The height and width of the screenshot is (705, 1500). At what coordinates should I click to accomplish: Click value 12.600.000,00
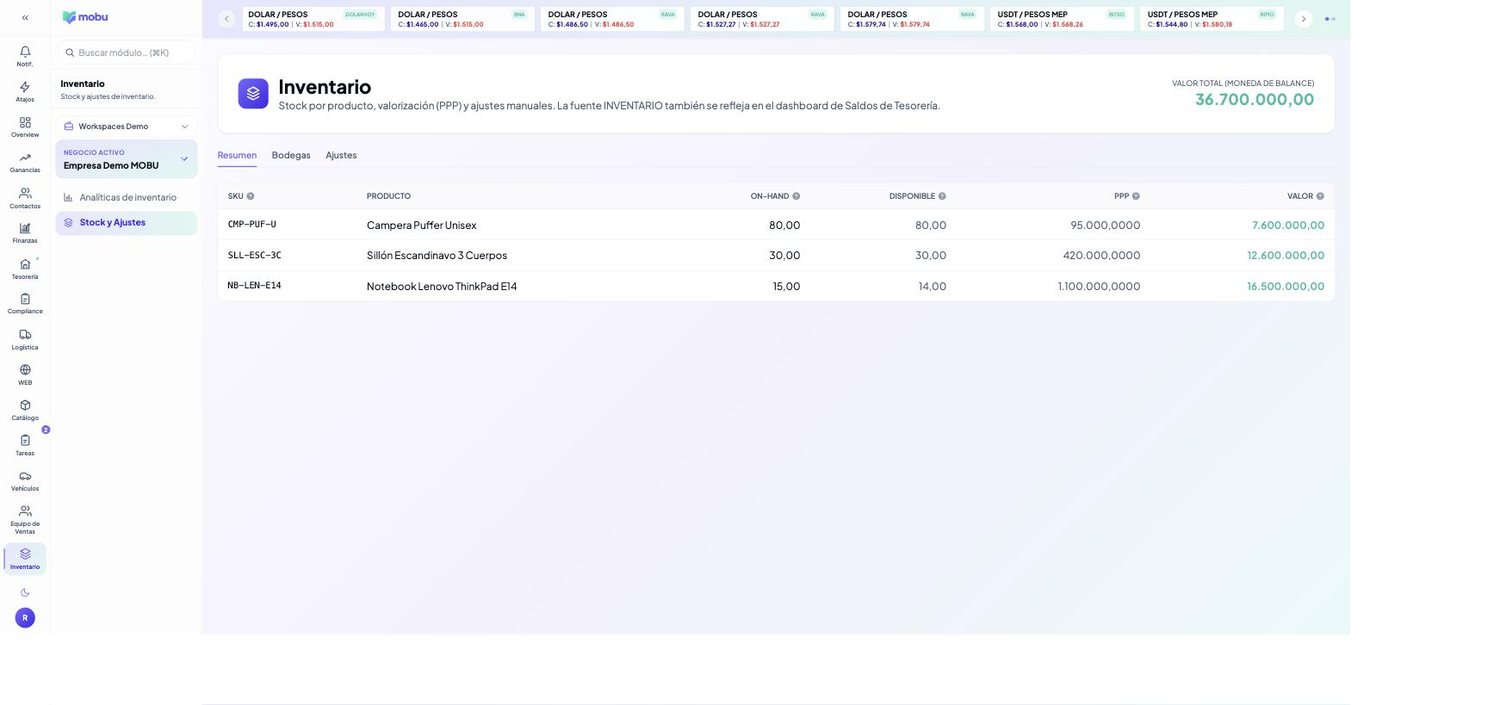point(1286,255)
